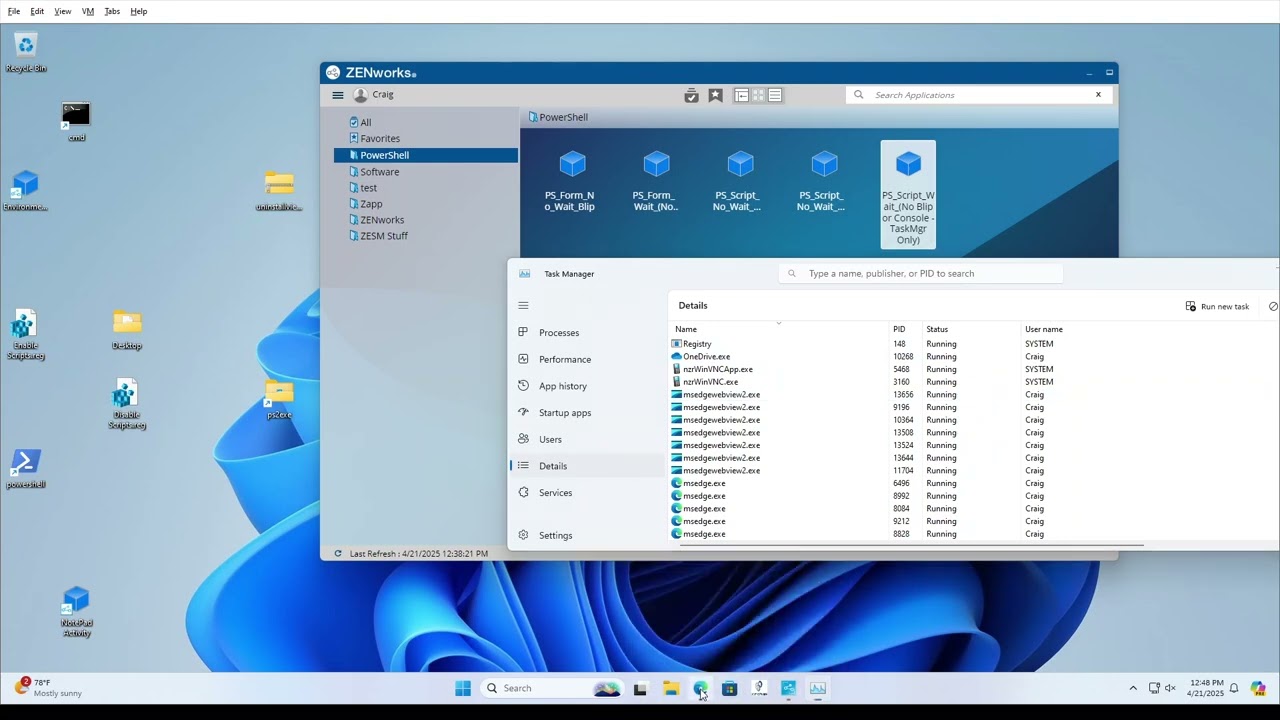Clear the Search Applications field with the X

(x=1098, y=95)
